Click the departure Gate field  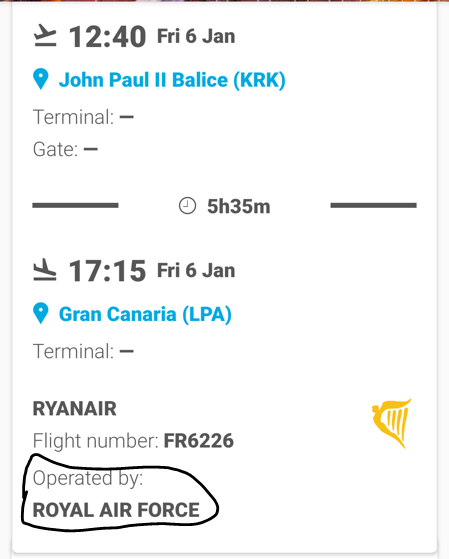click(x=65, y=149)
